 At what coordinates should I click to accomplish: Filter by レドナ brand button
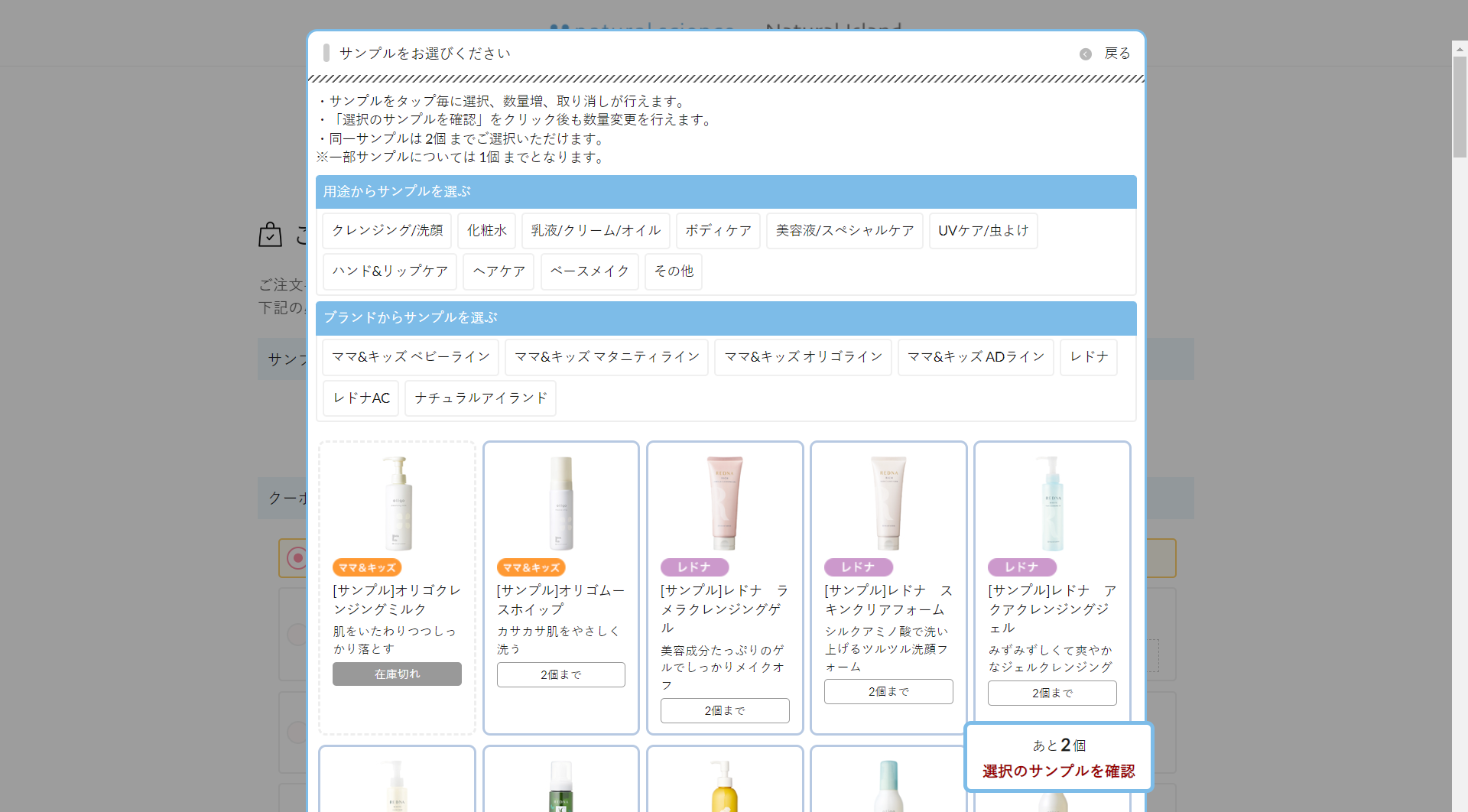1089,357
